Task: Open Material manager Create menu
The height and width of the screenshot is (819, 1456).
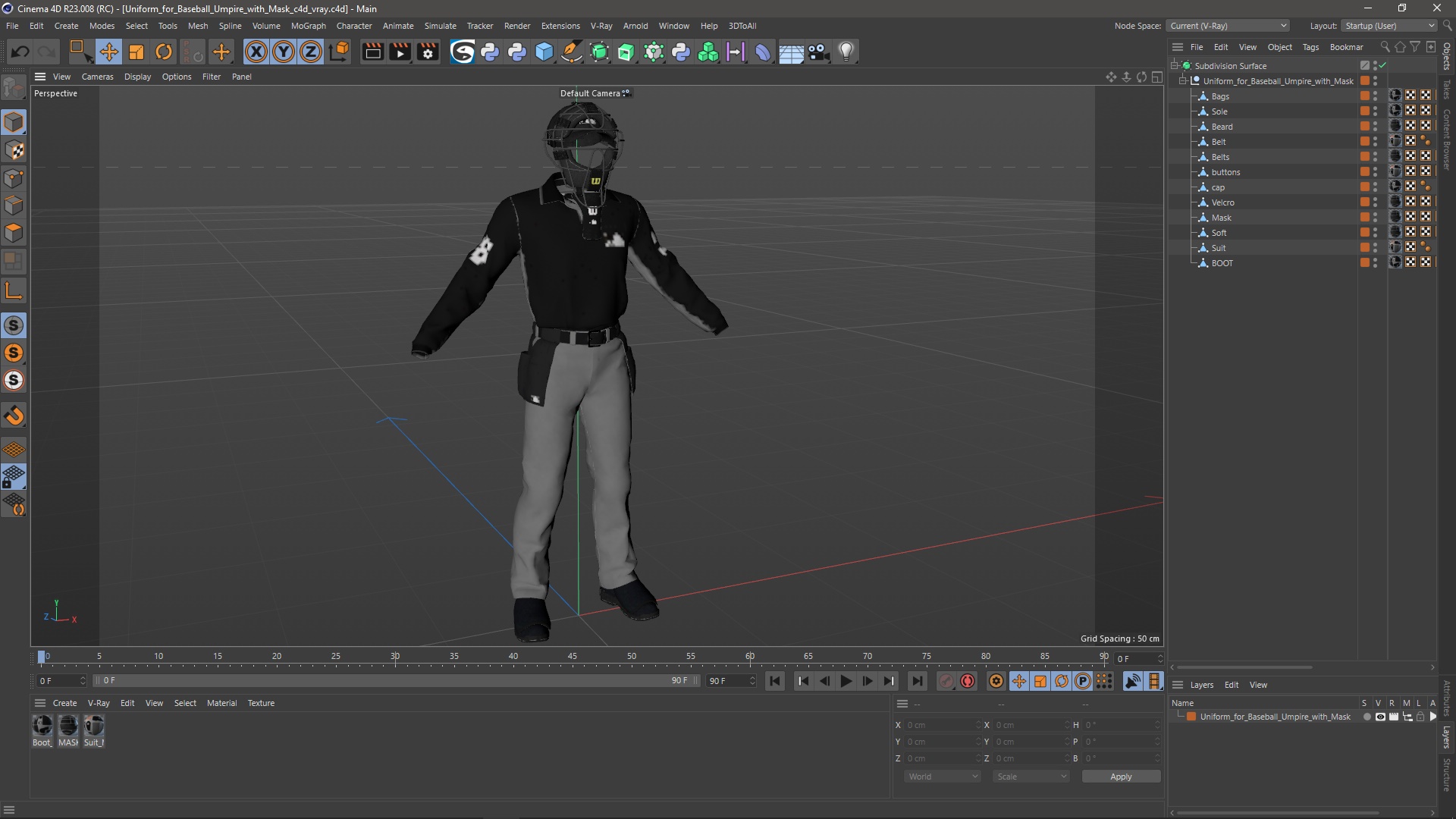Action: [64, 703]
